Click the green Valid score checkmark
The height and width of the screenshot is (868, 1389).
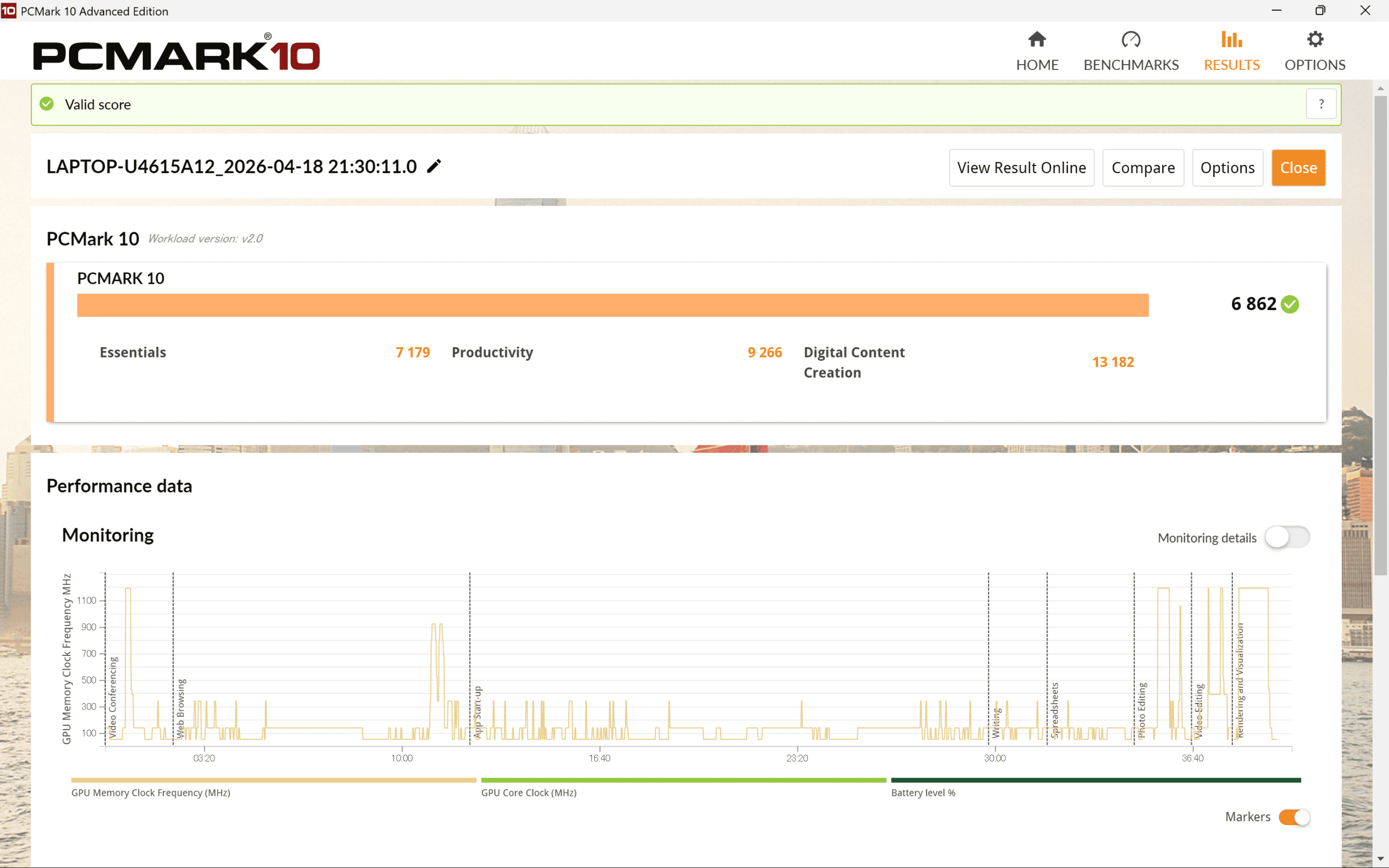[47, 104]
